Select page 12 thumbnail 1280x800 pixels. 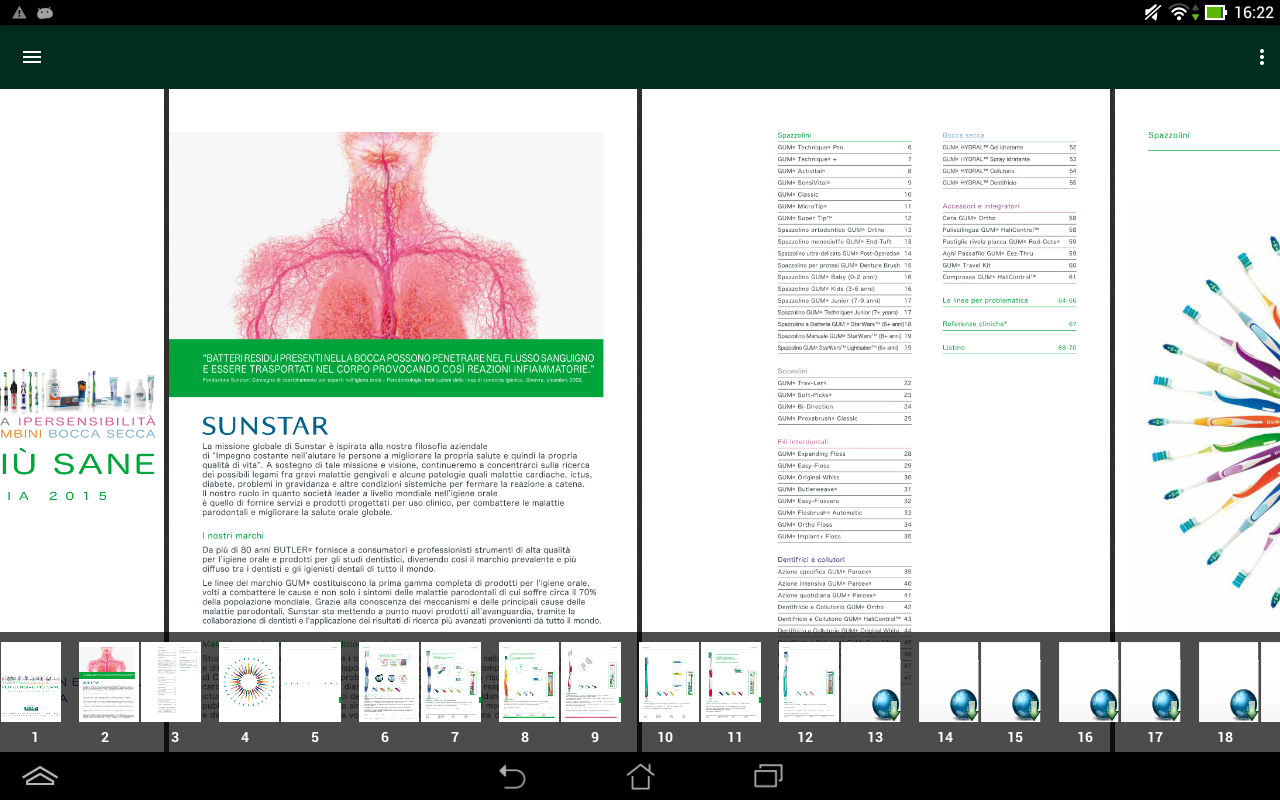pos(809,682)
